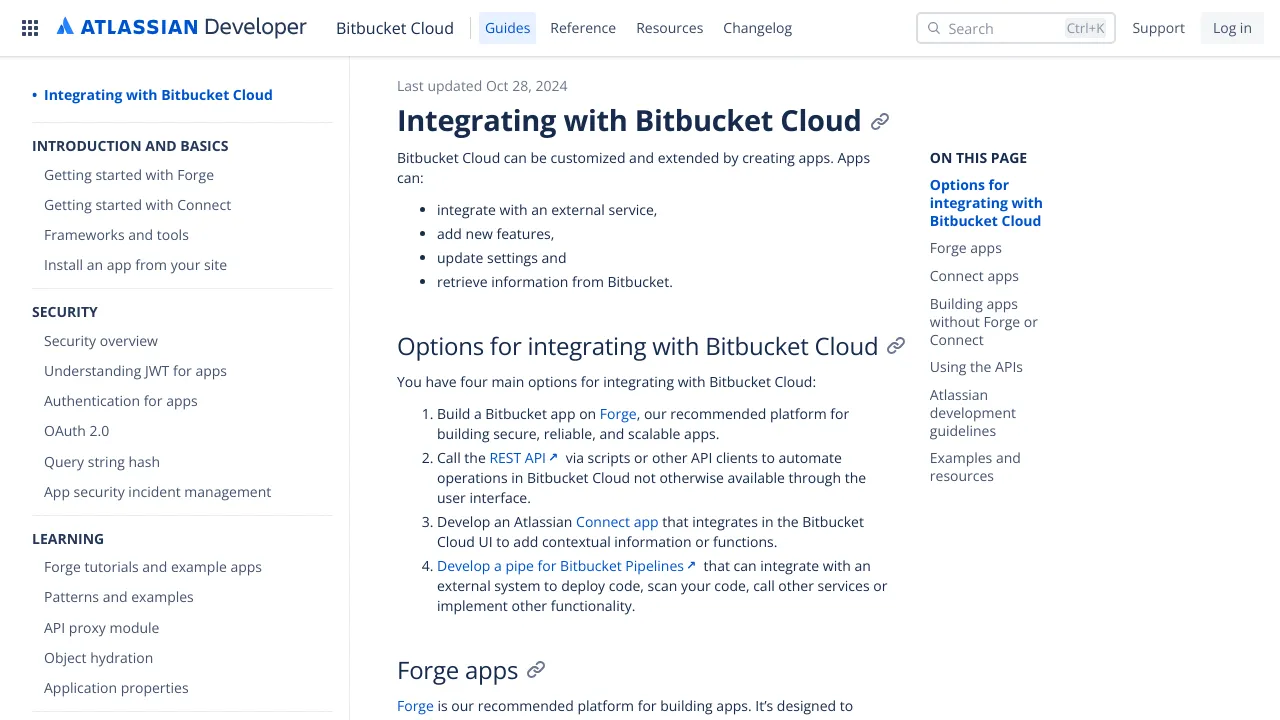
Task: Copy anchor link beside Forge apps heading
Action: 536,670
